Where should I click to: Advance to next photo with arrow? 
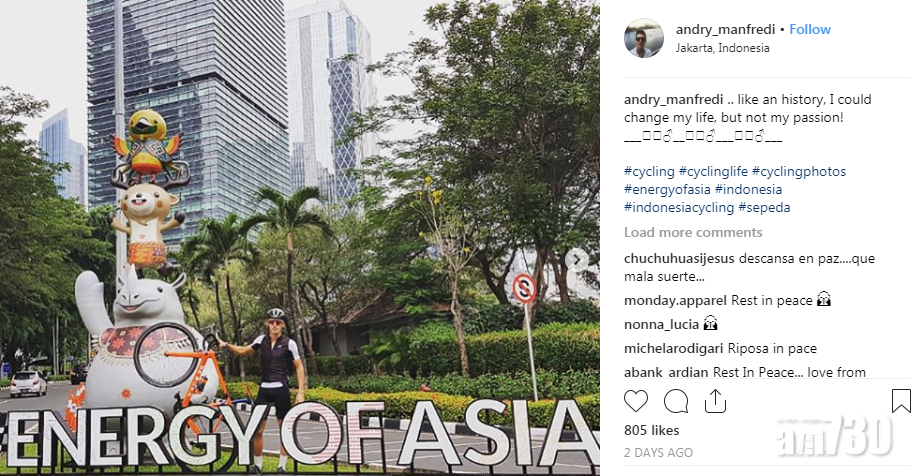[x=577, y=260]
